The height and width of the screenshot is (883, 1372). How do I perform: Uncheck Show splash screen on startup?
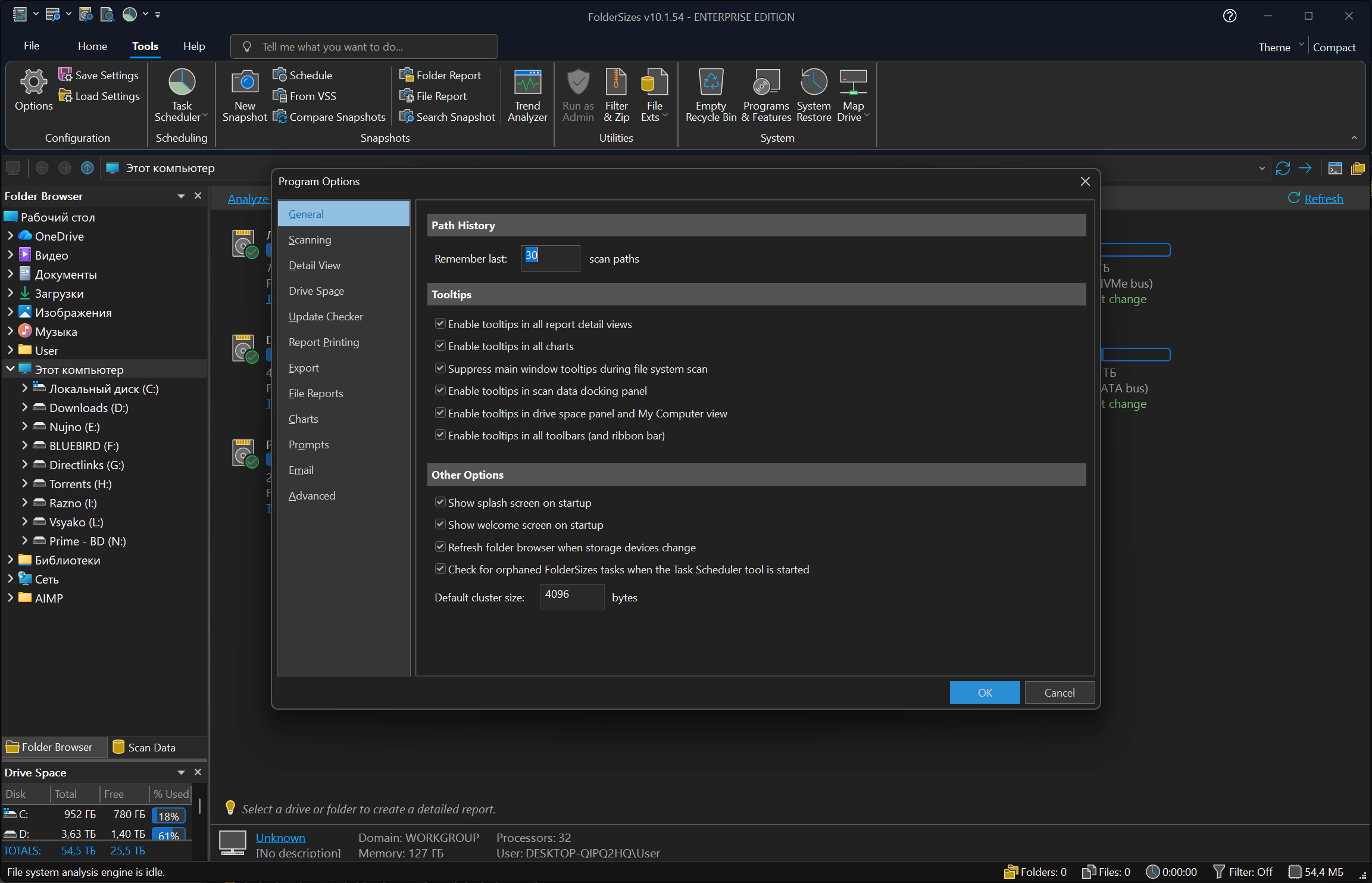(x=440, y=503)
